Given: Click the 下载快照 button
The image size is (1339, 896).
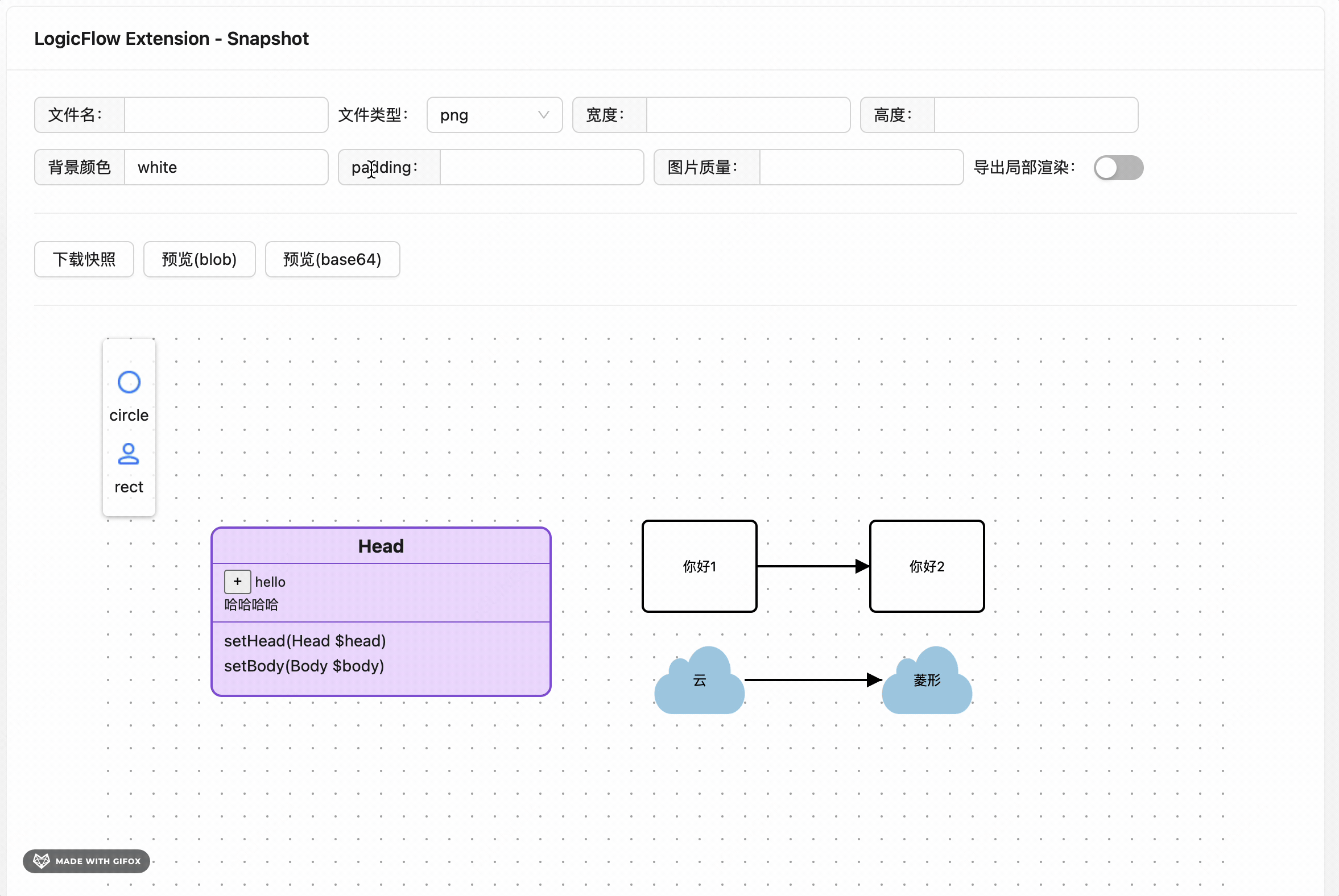Looking at the screenshot, I should click(84, 259).
